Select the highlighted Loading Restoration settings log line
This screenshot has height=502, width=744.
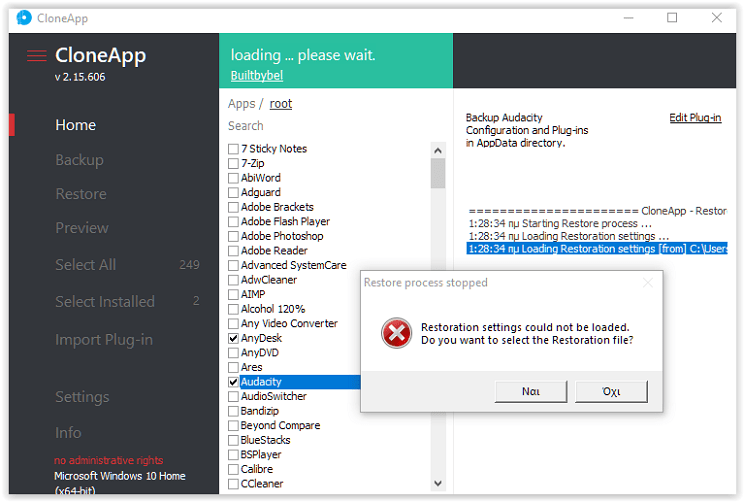coord(597,249)
